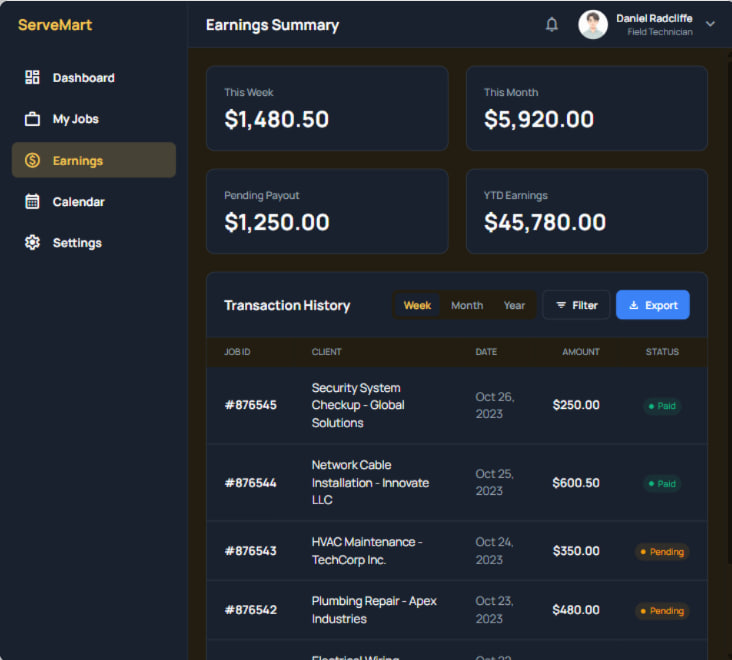Click the Earnings dollar coin icon

click(x=32, y=160)
